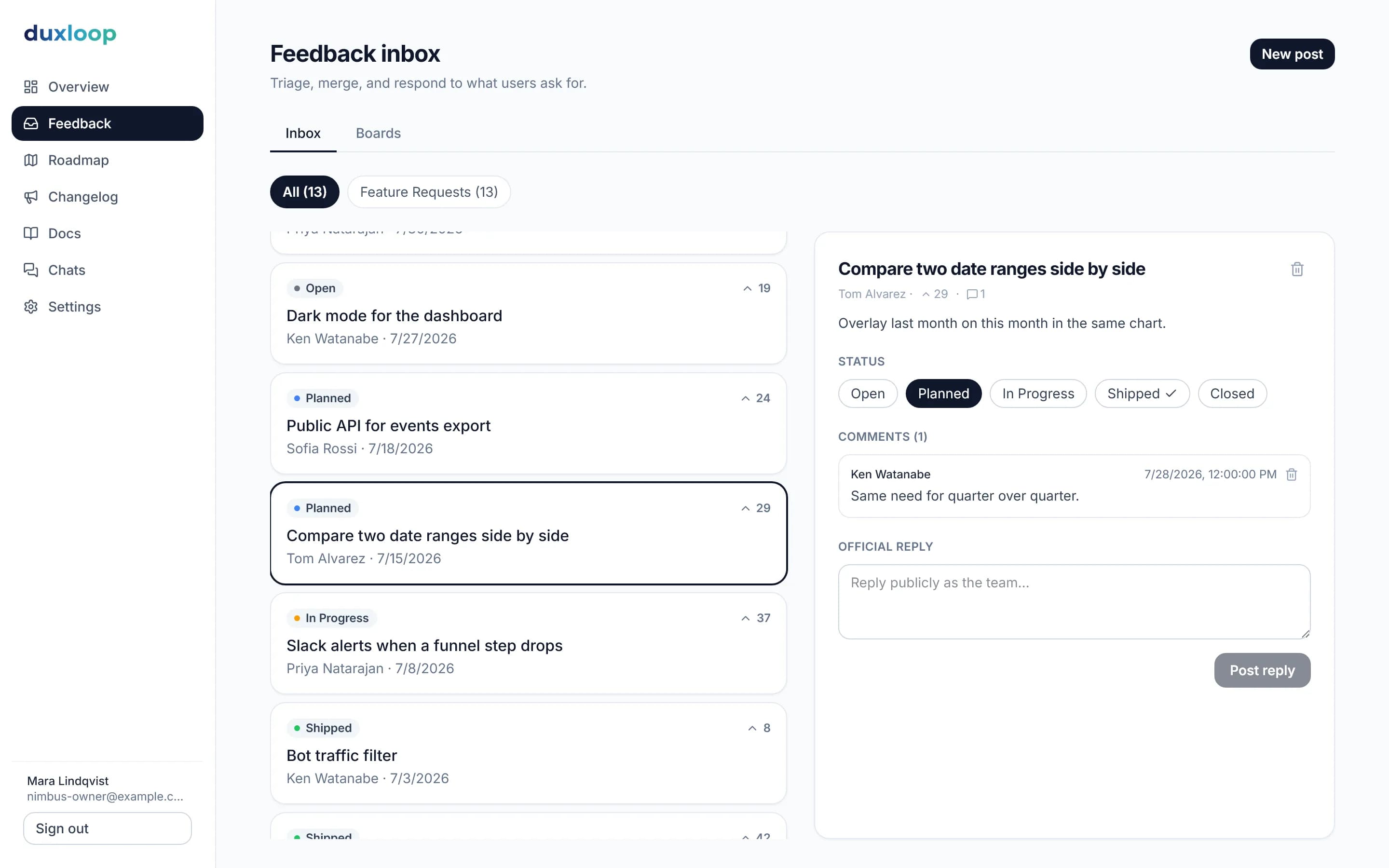Filter by Feature Requests (13)
This screenshot has height=868, width=1389.
429,192
